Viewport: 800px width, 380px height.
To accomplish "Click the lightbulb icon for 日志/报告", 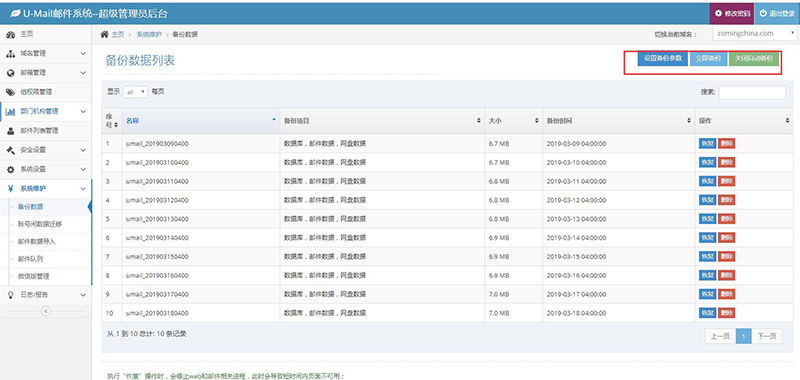I will click(x=10, y=295).
